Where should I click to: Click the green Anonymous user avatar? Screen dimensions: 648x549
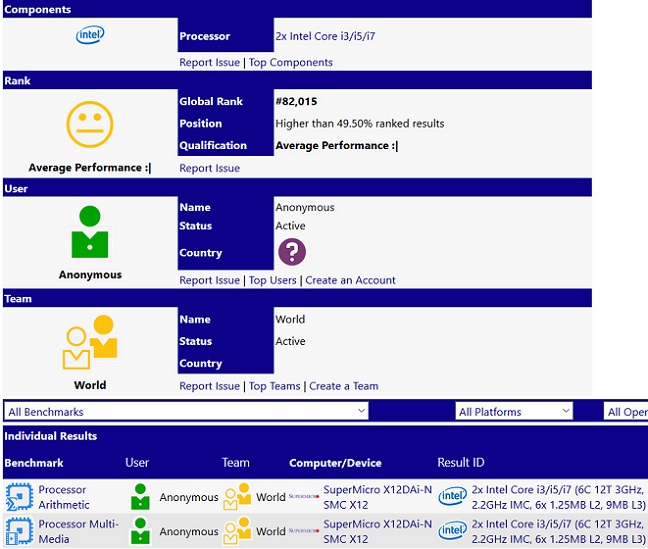pos(90,232)
